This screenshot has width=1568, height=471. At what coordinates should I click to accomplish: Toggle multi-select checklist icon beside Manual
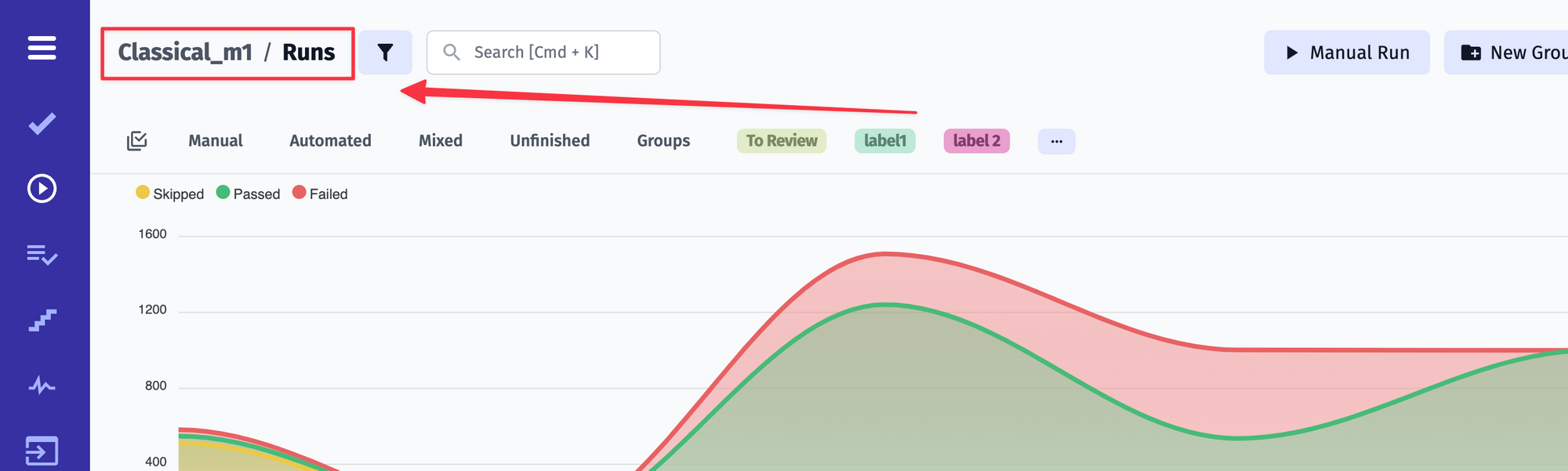pos(137,141)
